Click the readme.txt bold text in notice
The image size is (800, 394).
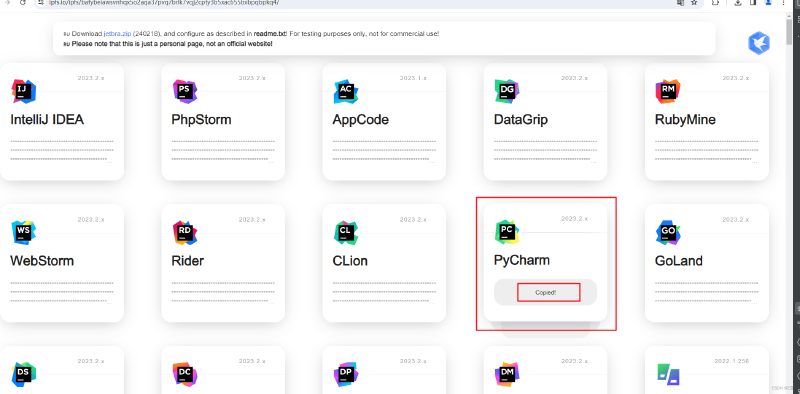270,34
